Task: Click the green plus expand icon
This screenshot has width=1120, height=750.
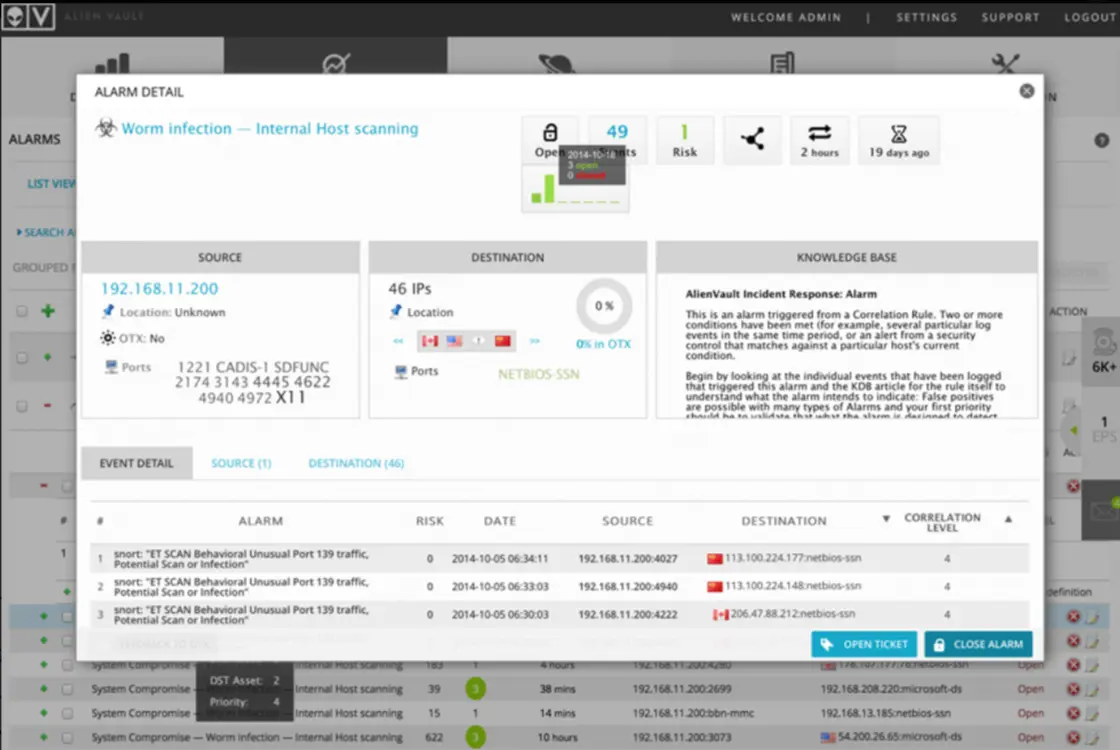Action: pos(48,311)
